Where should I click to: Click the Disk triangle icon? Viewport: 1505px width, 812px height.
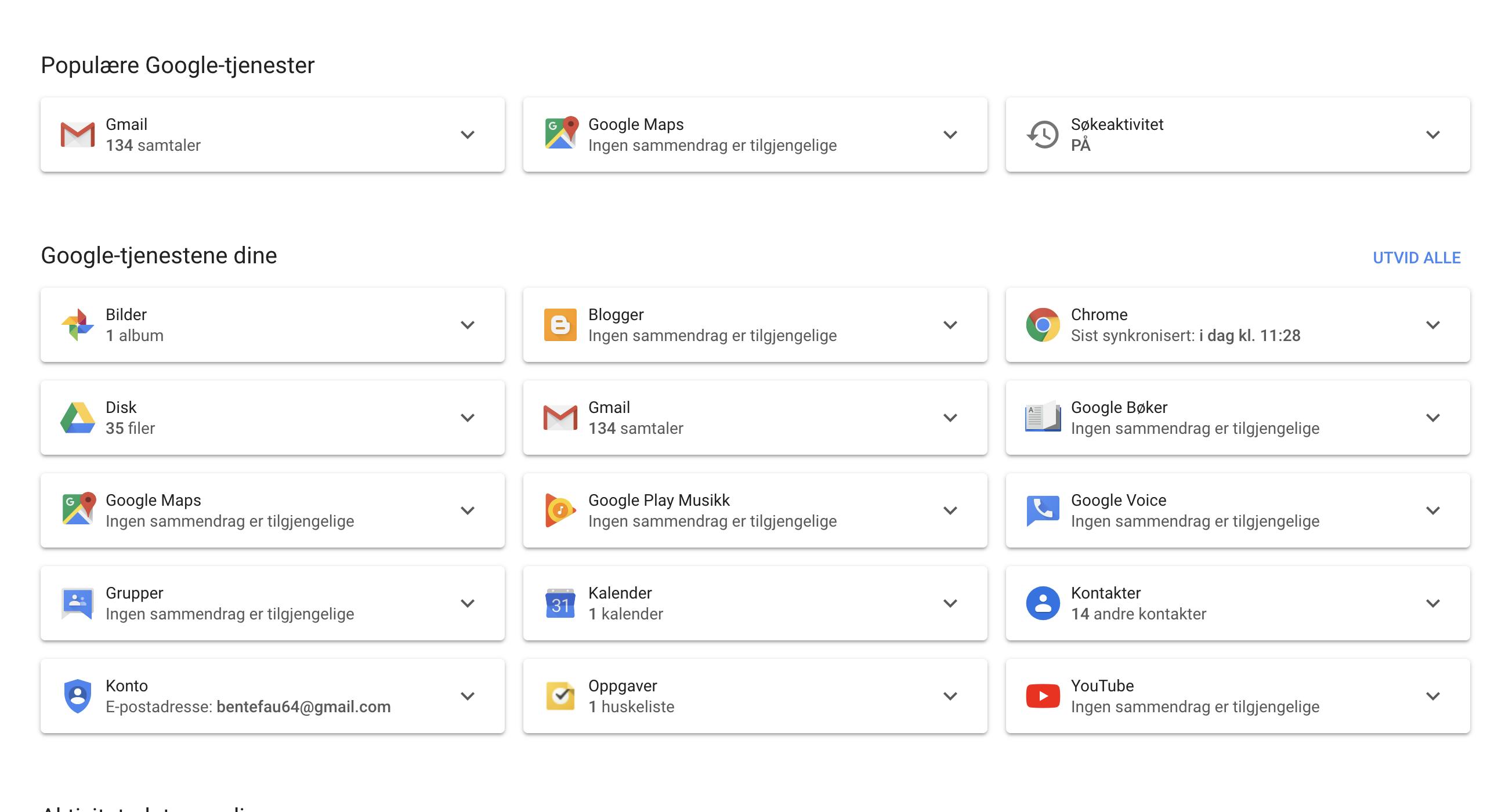78,418
